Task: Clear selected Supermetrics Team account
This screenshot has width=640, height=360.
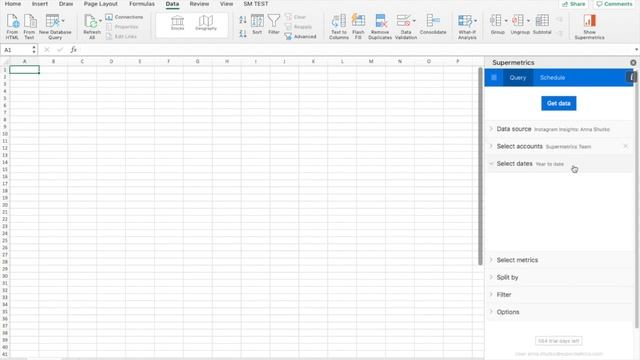Action: click(625, 146)
